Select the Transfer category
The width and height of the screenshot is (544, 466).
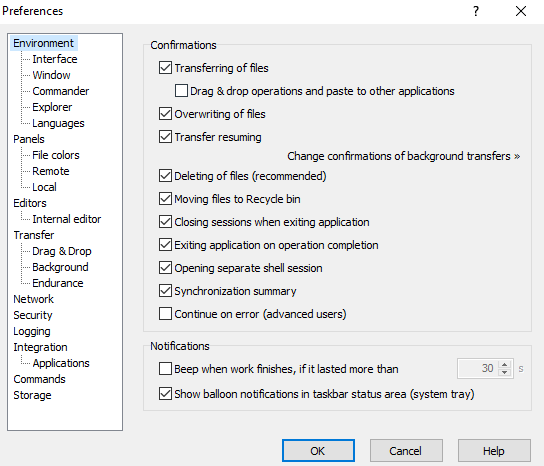(x=34, y=235)
